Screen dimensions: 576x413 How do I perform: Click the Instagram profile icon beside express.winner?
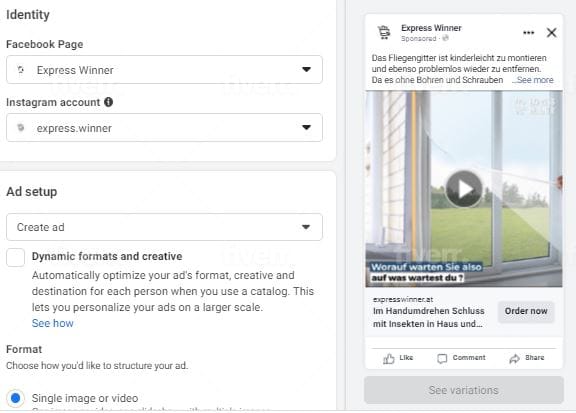click(x=21, y=128)
